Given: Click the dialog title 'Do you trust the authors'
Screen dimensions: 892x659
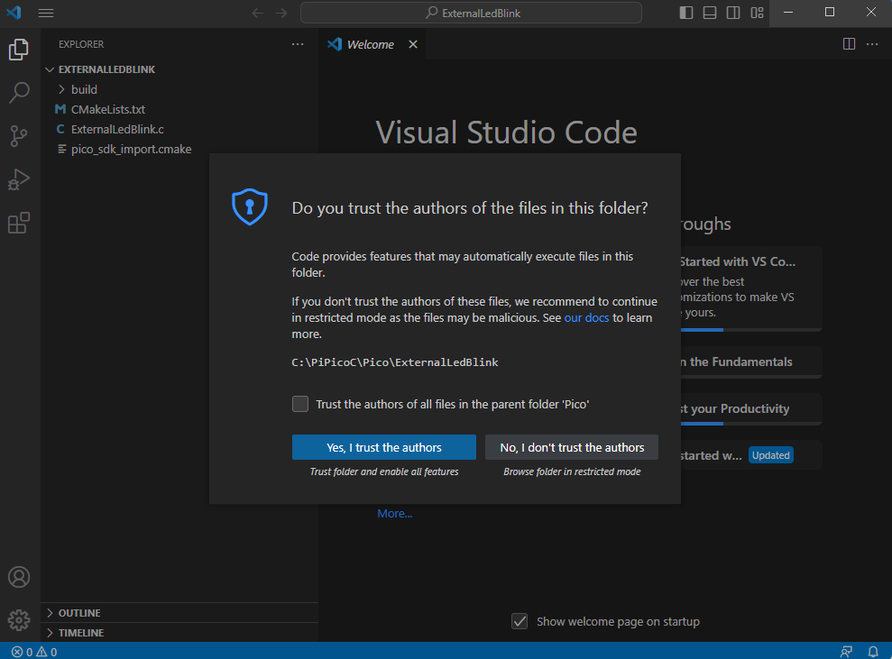Looking at the screenshot, I should (x=470, y=208).
